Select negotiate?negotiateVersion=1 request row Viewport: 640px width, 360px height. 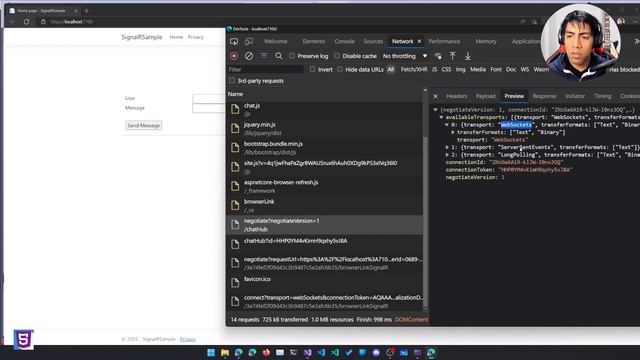(x=325, y=225)
